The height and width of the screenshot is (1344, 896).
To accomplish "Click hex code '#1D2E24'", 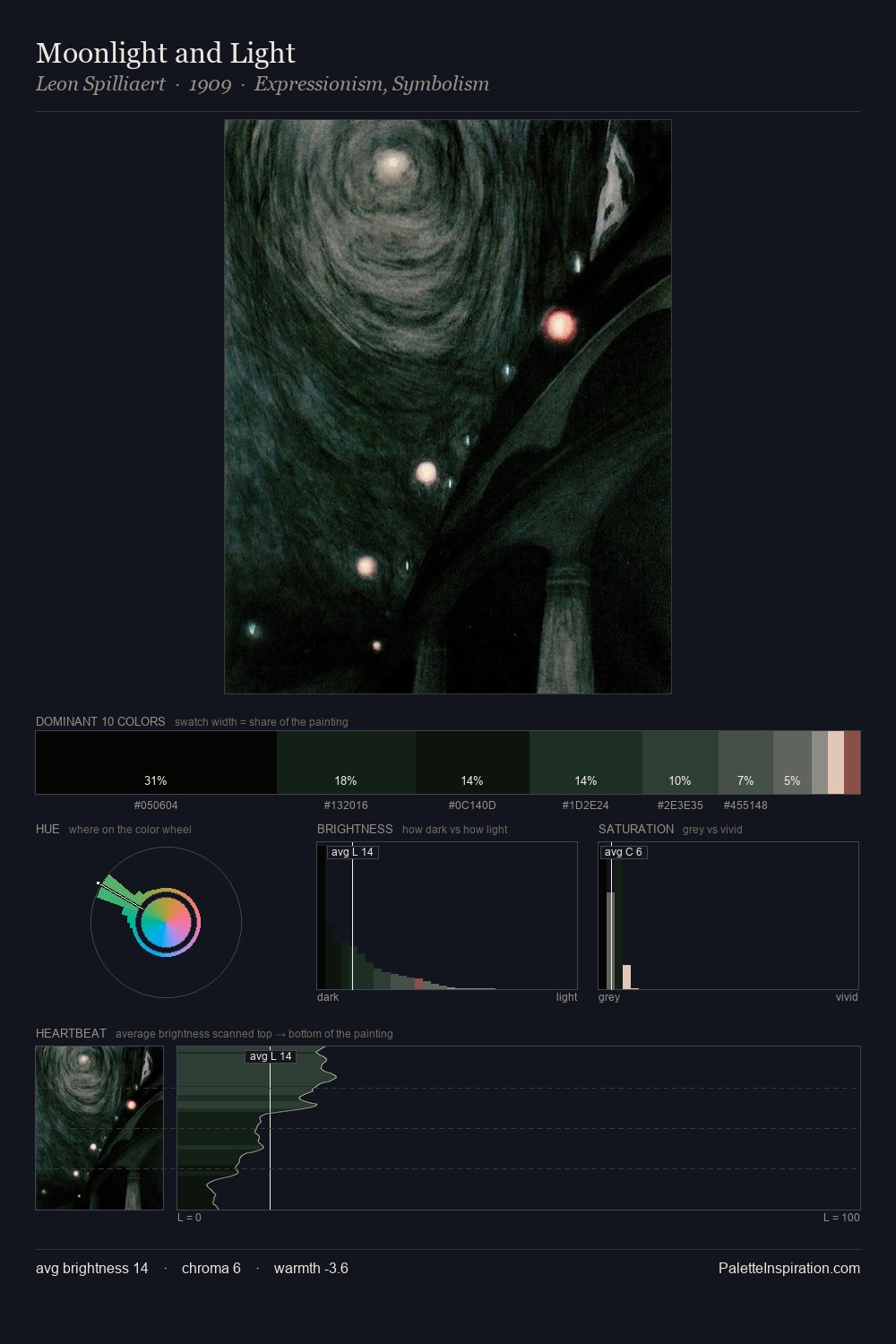I will (x=586, y=806).
